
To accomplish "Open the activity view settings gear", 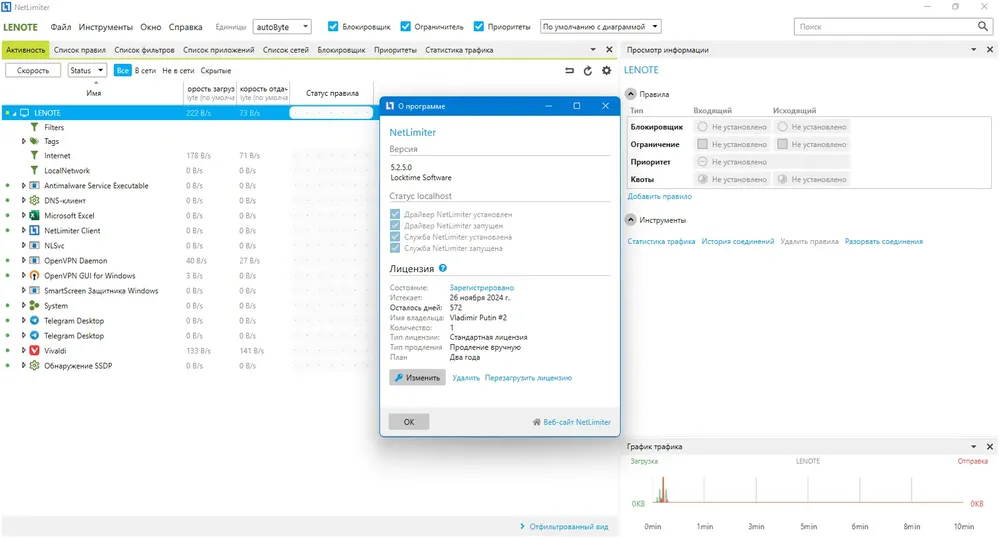I will pyautogui.click(x=607, y=71).
